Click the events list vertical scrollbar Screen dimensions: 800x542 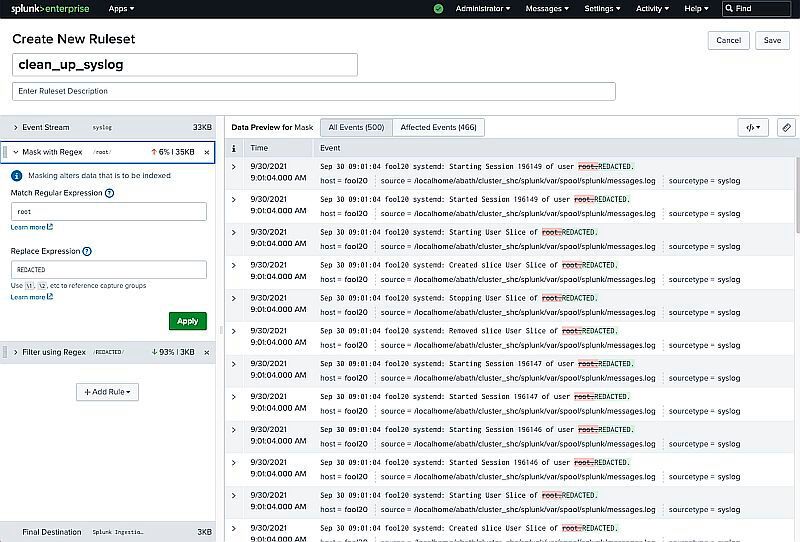click(x=797, y=194)
